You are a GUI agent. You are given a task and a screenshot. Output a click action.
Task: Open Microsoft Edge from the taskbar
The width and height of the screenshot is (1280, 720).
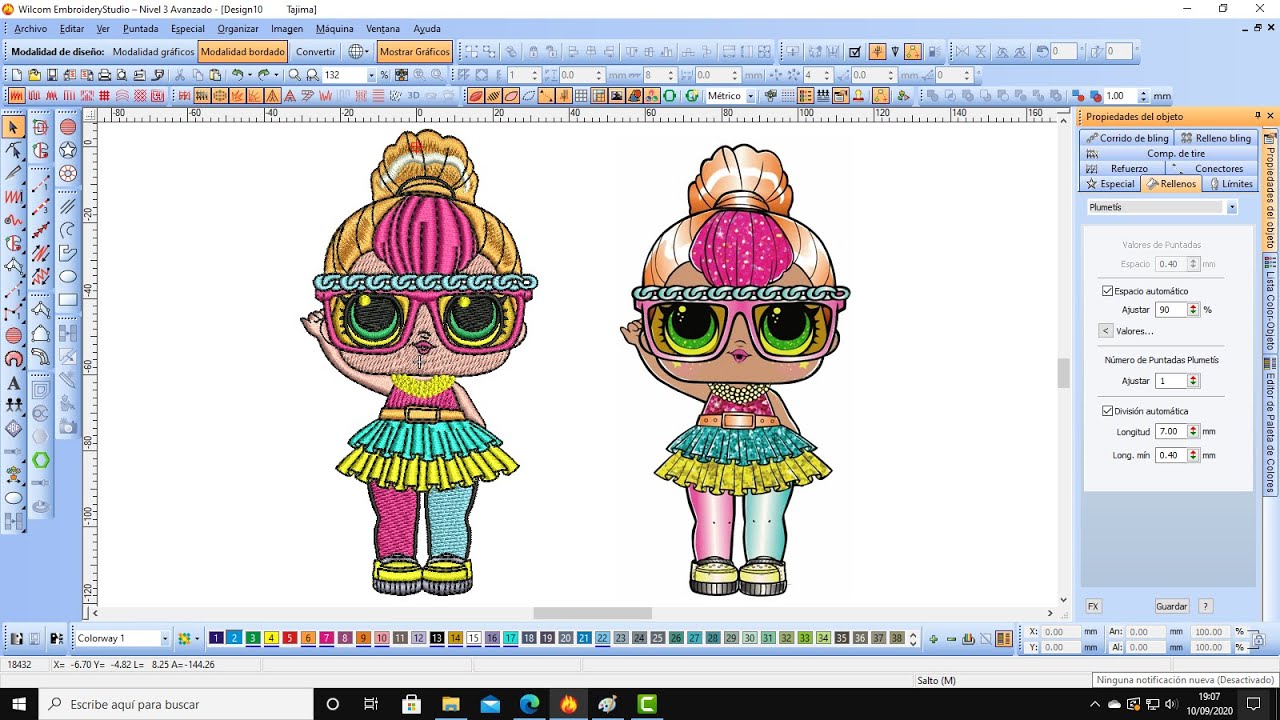tap(529, 704)
